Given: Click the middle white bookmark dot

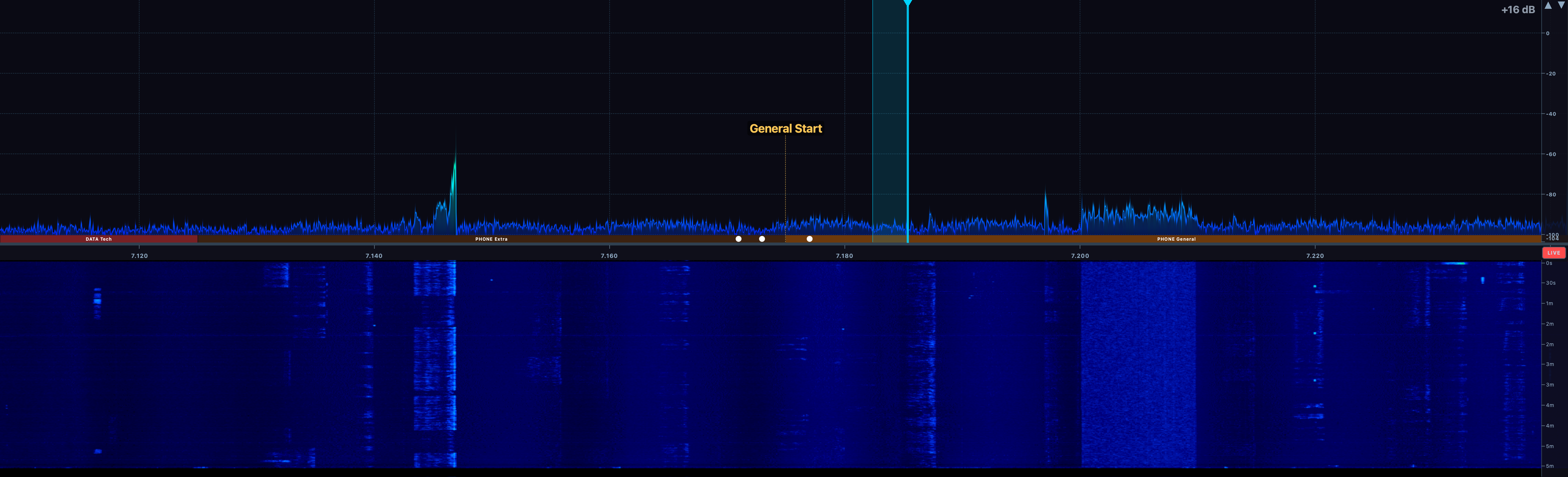Looking at the screenshot, I should pos(762,239).
